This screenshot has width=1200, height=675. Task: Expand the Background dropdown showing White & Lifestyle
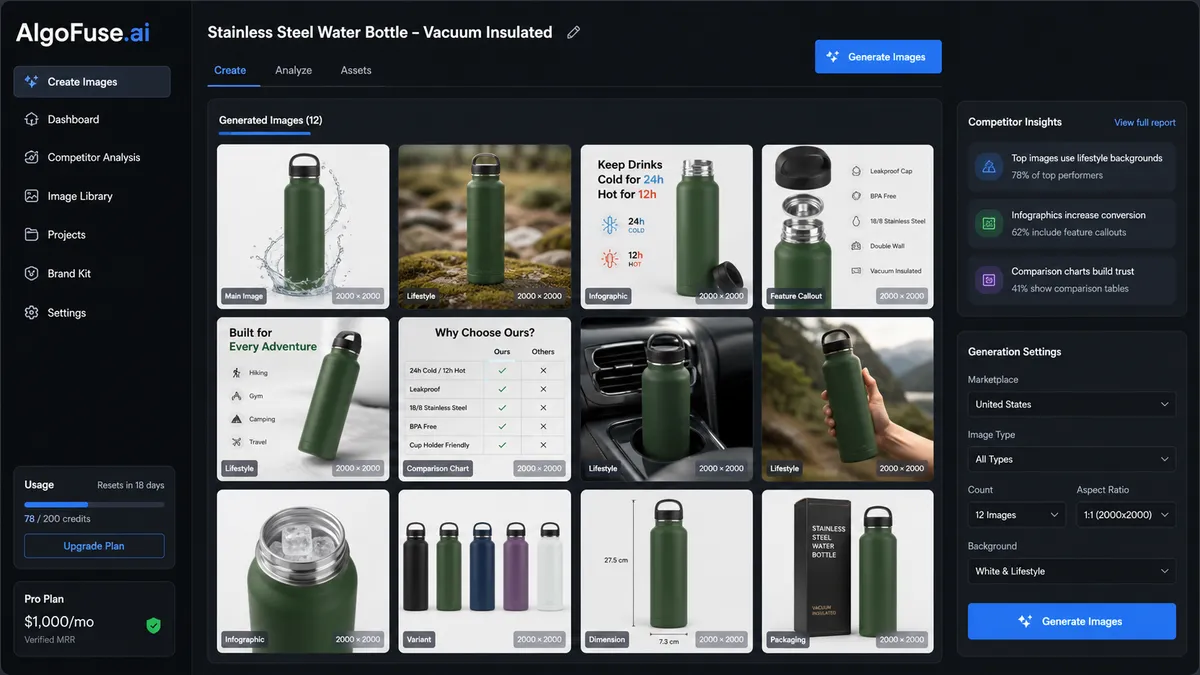1071,571
